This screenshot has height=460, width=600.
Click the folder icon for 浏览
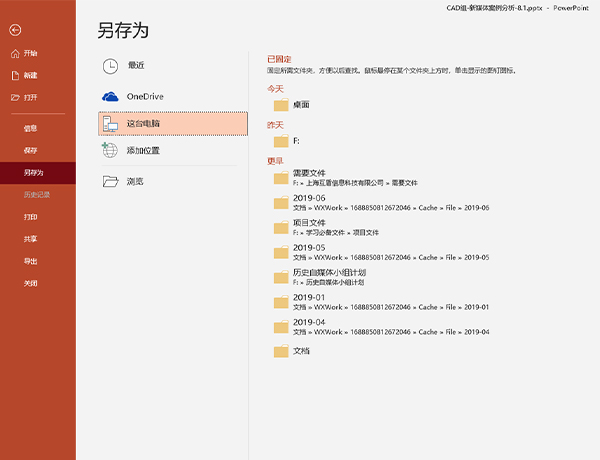110,181
